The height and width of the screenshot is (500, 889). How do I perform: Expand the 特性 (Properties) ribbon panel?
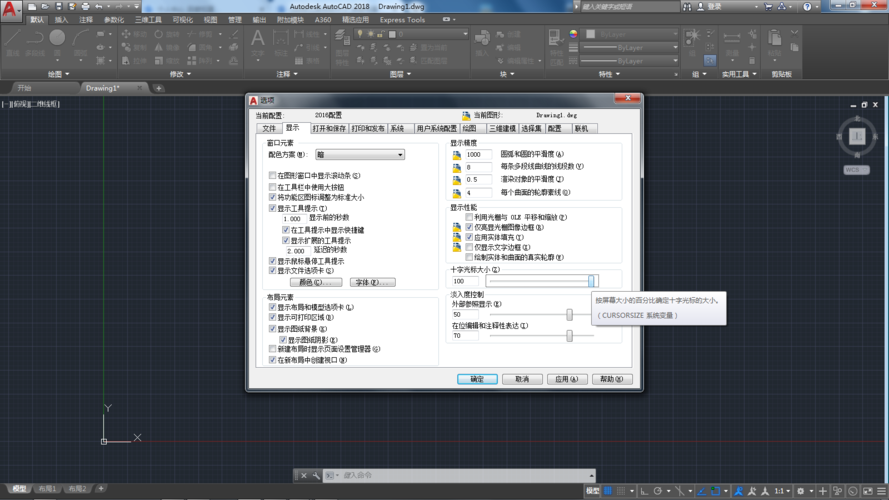609,74
